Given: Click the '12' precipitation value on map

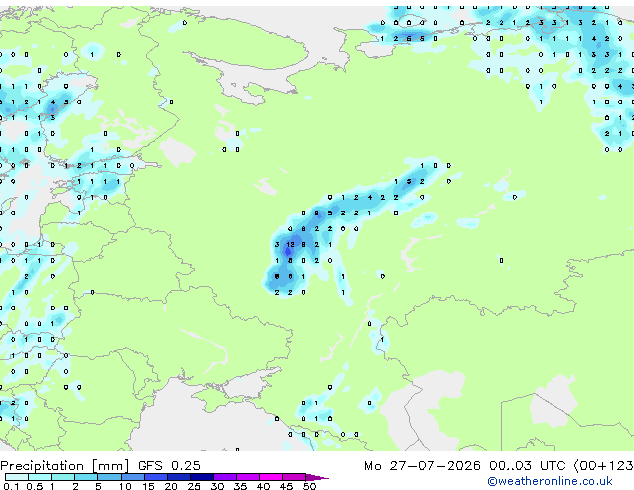Looking at the screenshot, I should click(290, 245).
